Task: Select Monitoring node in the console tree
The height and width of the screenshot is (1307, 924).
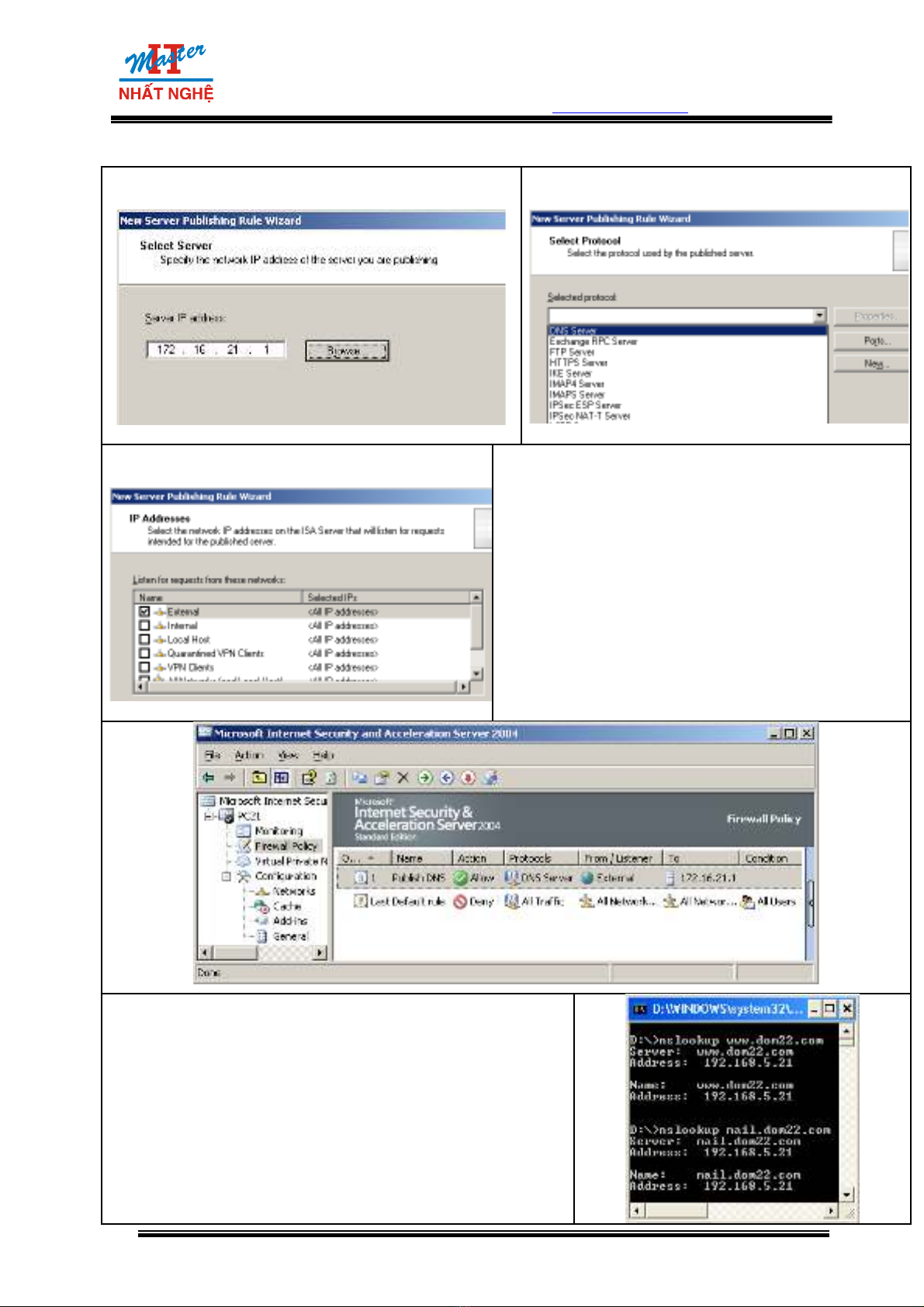Action: click(x=278, y=831)
